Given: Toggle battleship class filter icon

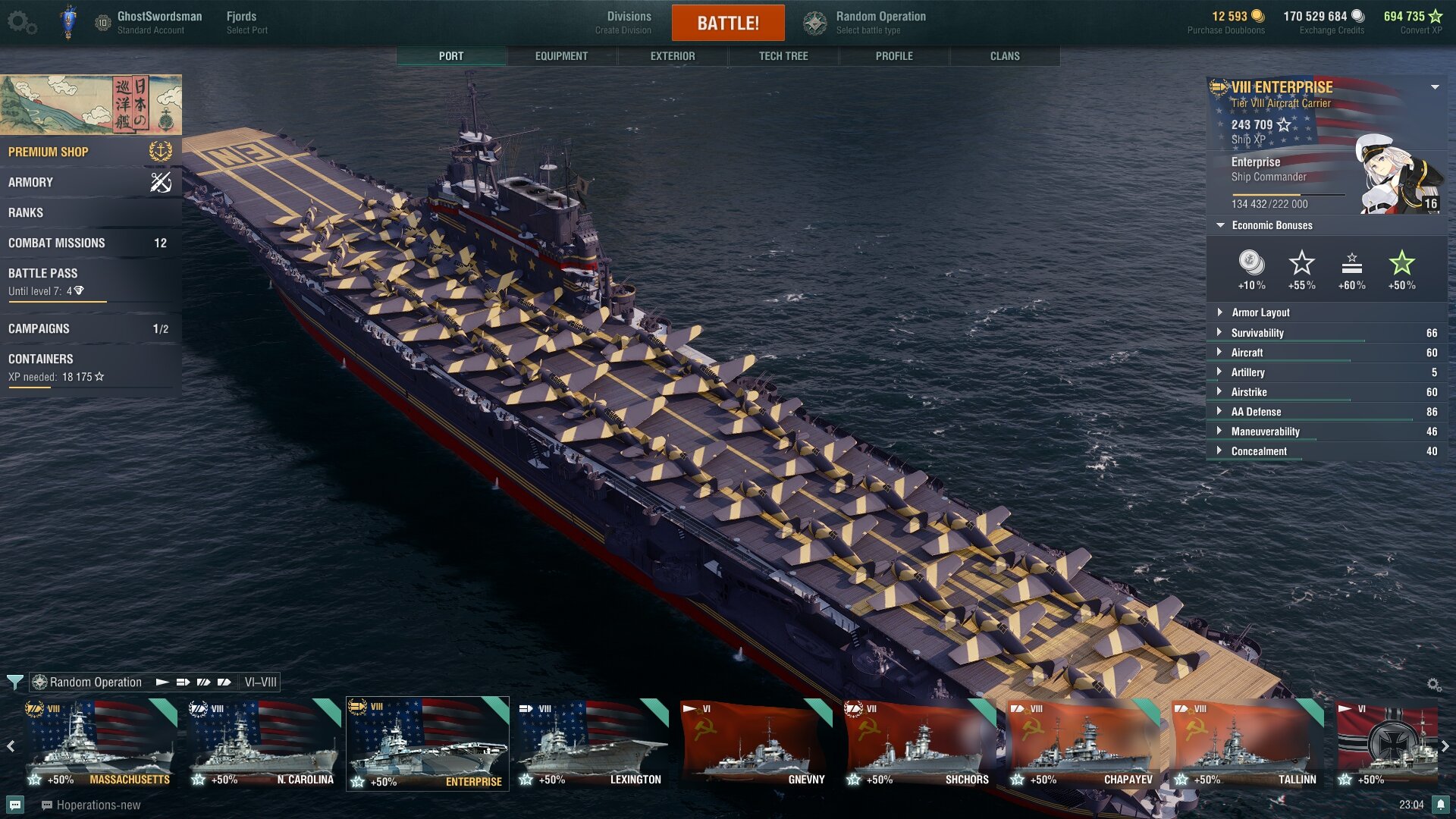Looking at the screenshot, I should pos(203,682).
